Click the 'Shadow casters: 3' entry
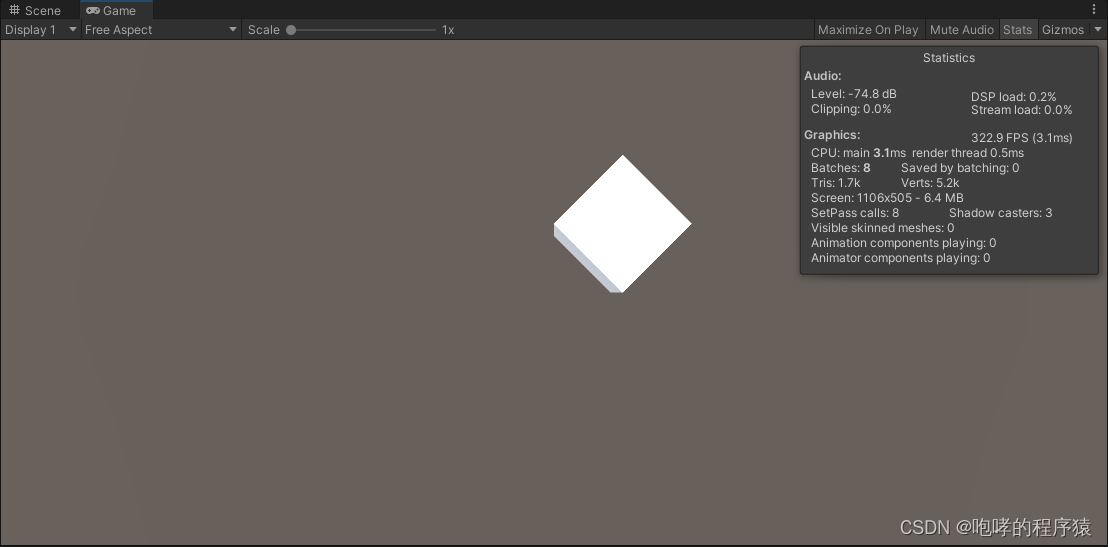 tap(1000, 213)
